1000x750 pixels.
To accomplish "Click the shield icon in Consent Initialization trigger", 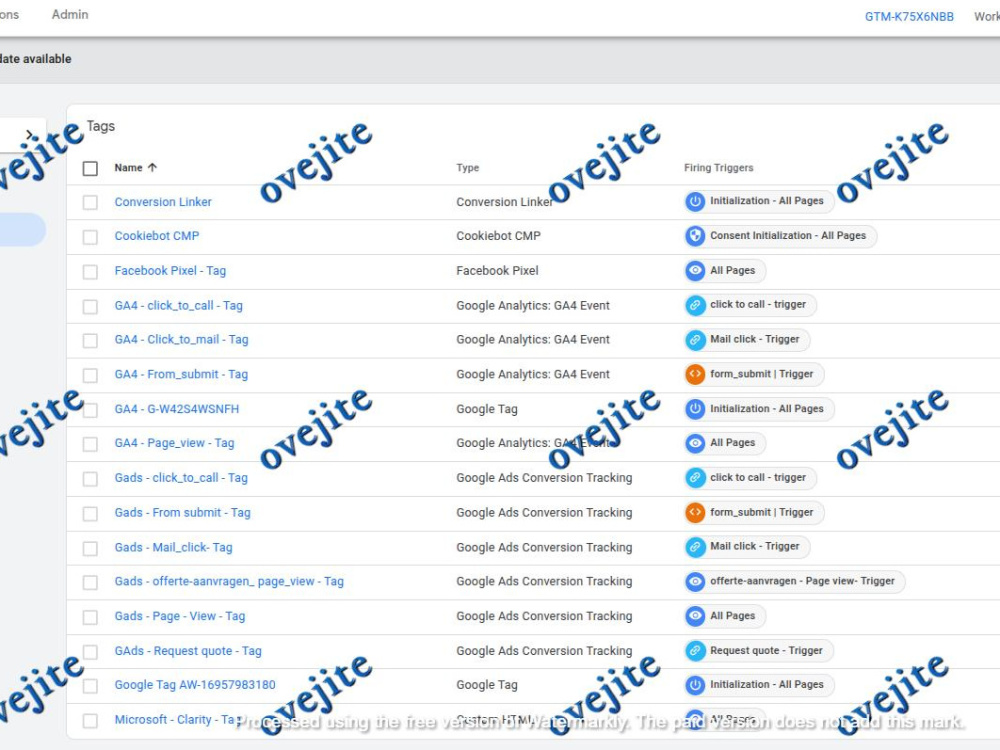I will [695, 236].
